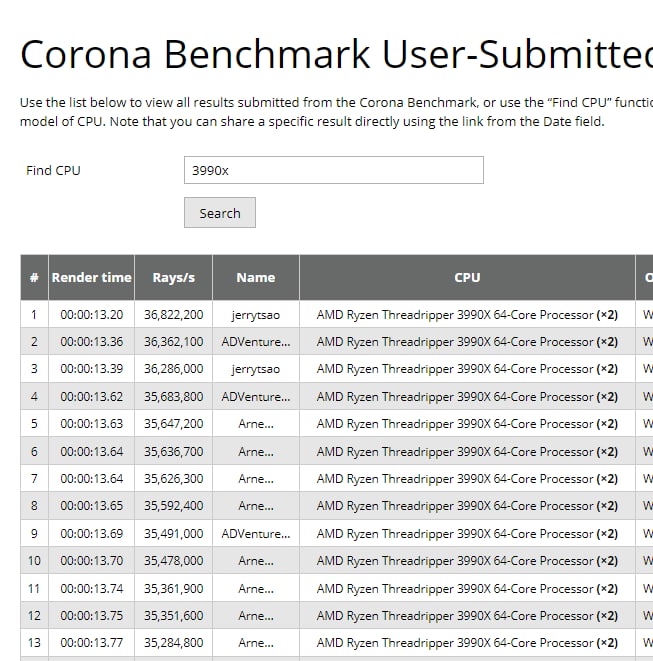
Task: Click row number 10
Action: coord(34,561)
